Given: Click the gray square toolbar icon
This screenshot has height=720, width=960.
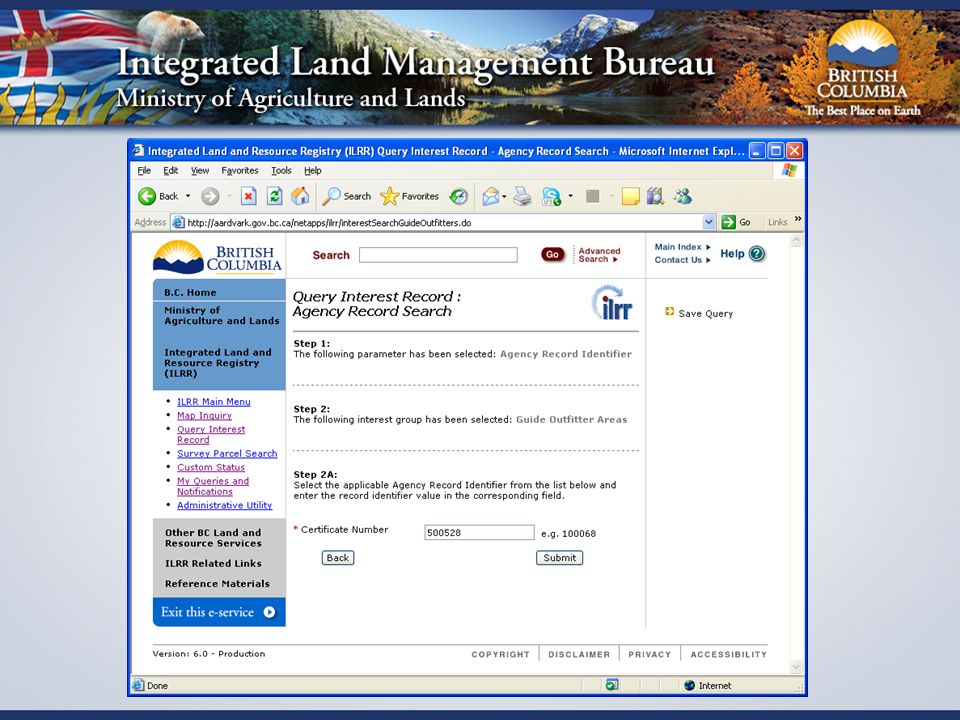Looking at the screenshot, I should point(592,196).
